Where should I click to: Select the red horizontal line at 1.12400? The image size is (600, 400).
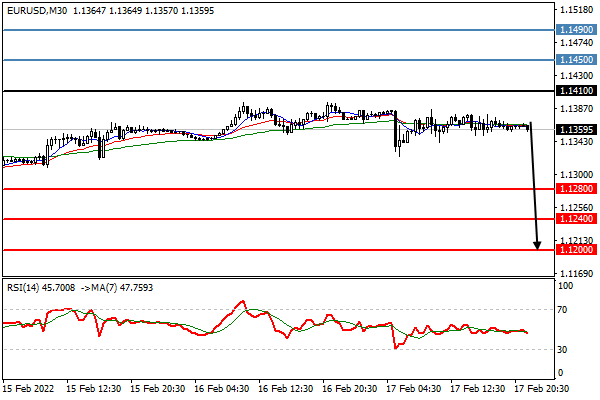[x=279, y=219]
